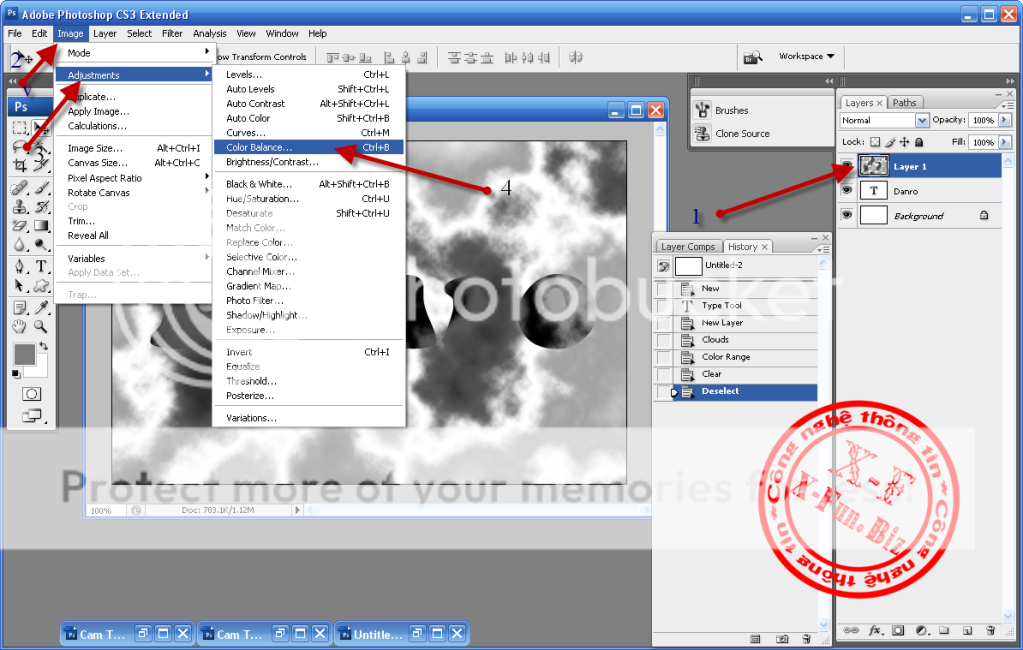Choose Levels in the Adjustments submenu

tap(308, 74)
